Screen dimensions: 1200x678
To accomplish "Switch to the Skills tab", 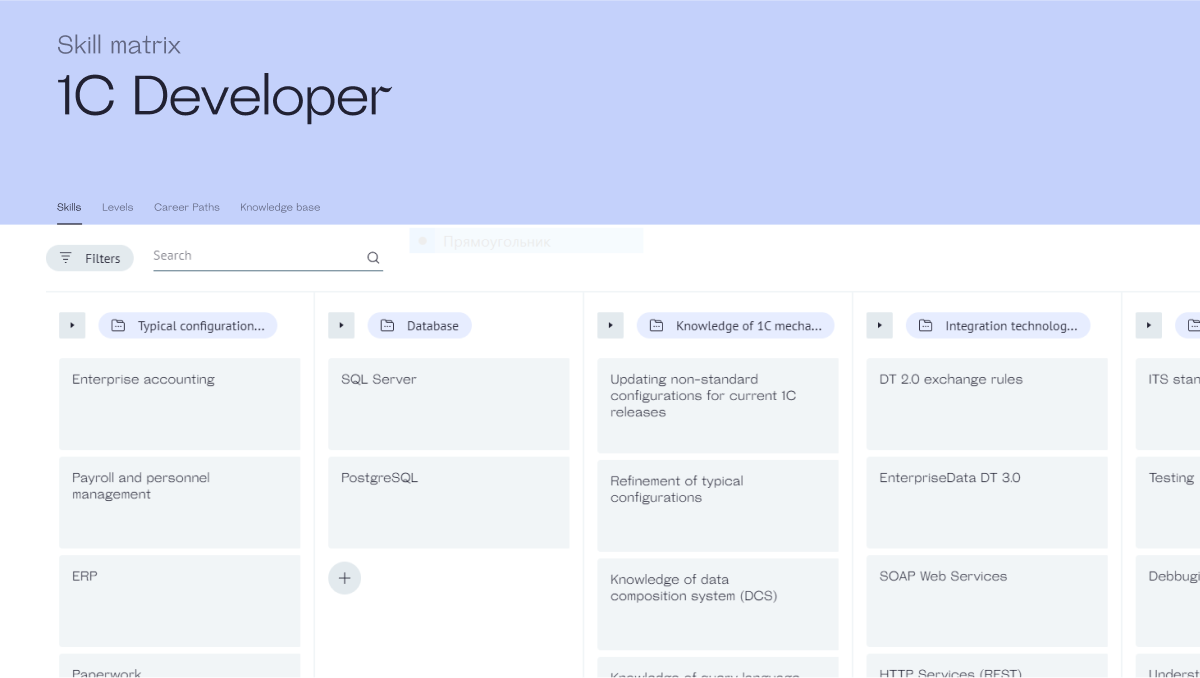I will (x=69, y=207).
